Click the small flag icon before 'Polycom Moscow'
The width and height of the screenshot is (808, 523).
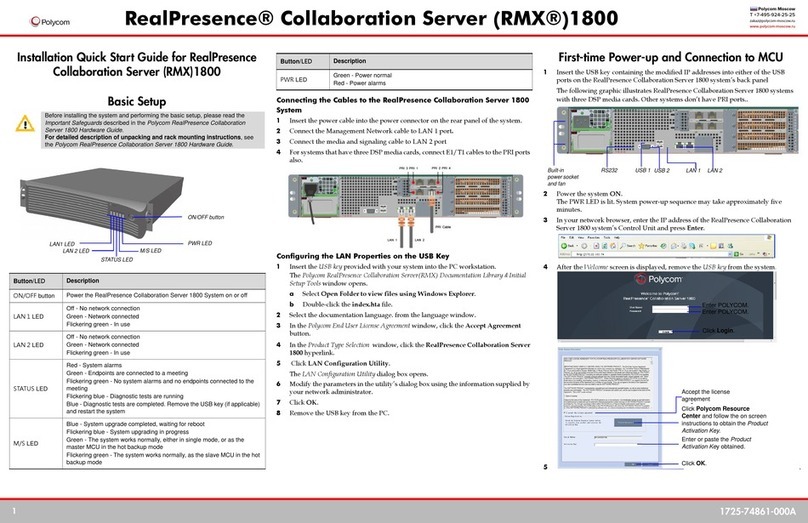753,9
